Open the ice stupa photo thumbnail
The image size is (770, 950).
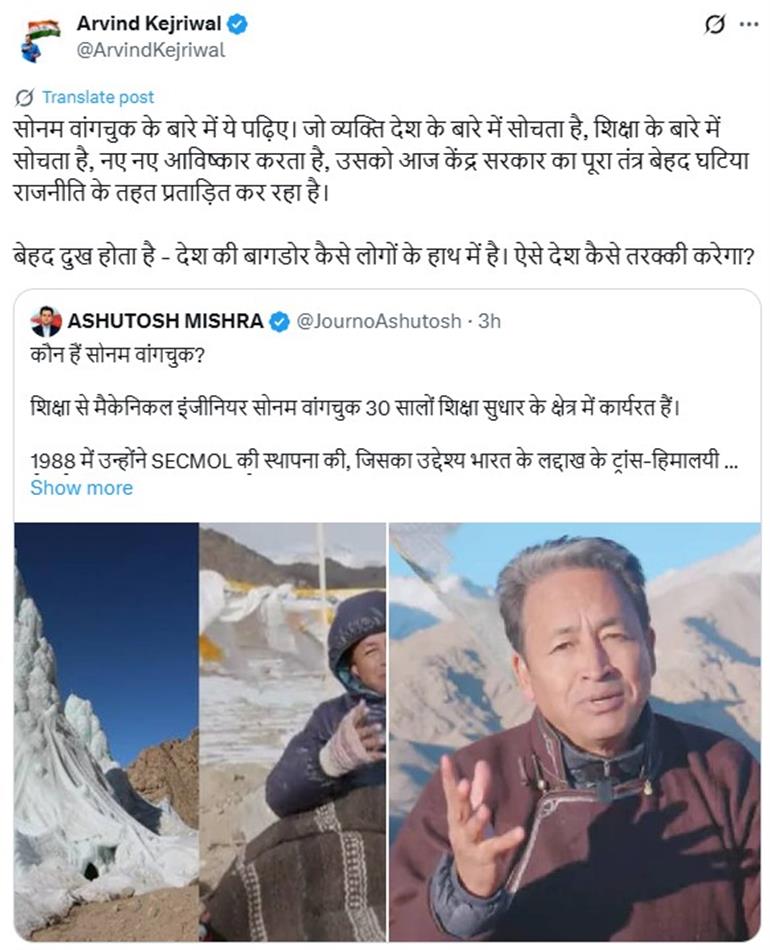click(107, 732)
